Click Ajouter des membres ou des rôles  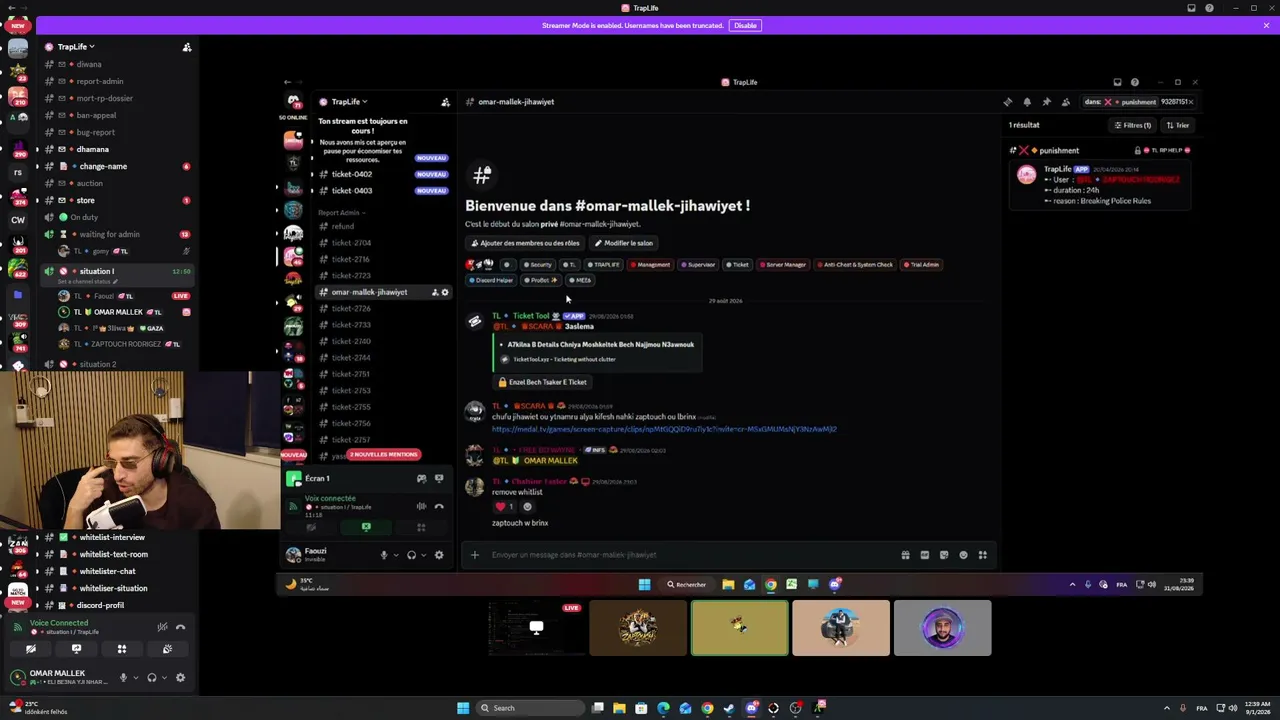point(525,243)
